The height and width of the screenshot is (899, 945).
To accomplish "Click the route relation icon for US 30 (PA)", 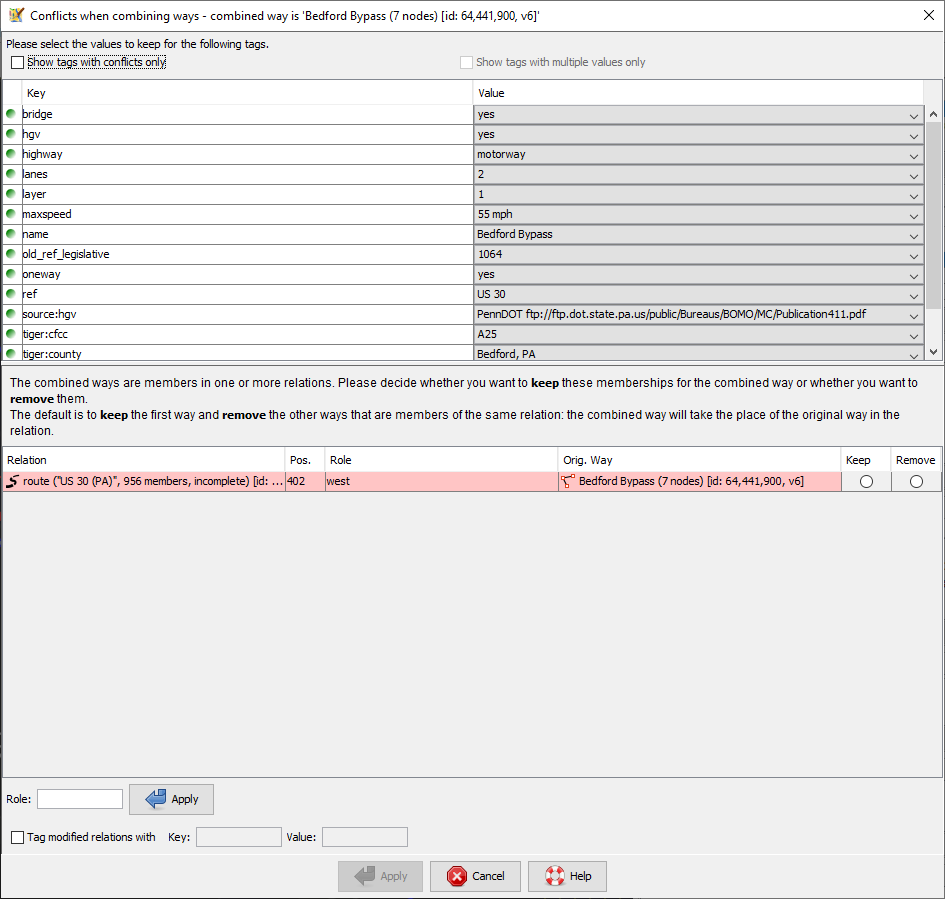I will [x=12, y=481].
